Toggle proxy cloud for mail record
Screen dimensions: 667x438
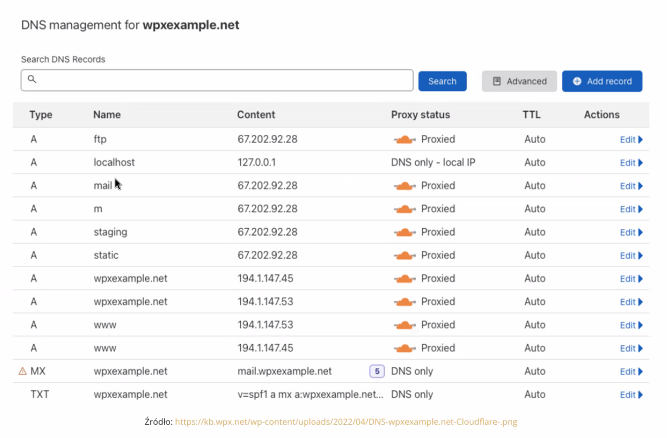pos(405,186)
